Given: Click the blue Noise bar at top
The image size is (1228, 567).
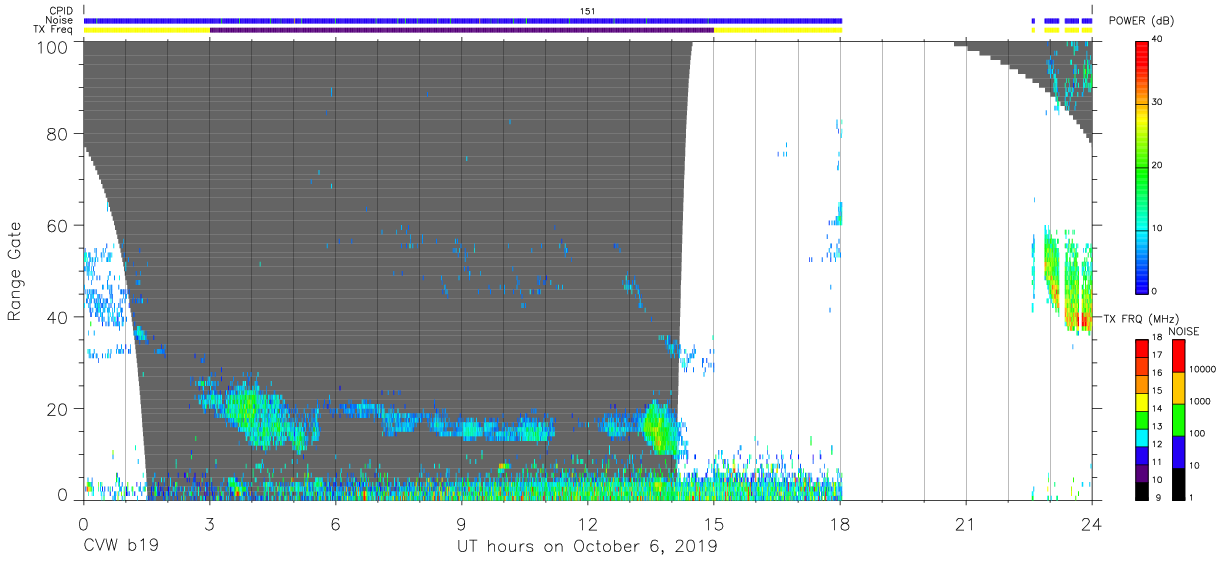Looking at the screenshot, I should 462,21.
